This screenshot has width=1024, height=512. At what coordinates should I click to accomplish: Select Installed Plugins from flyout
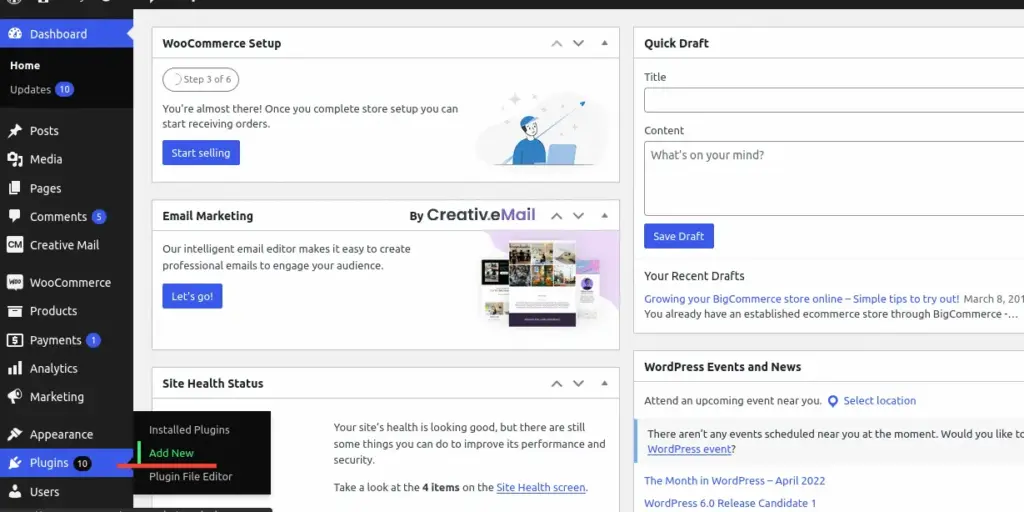click(x=189, y=430)
